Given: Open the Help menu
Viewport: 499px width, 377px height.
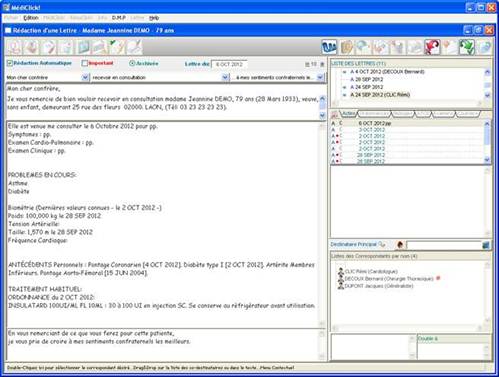Looking at the screenshot, I should [x=154, y=18].
